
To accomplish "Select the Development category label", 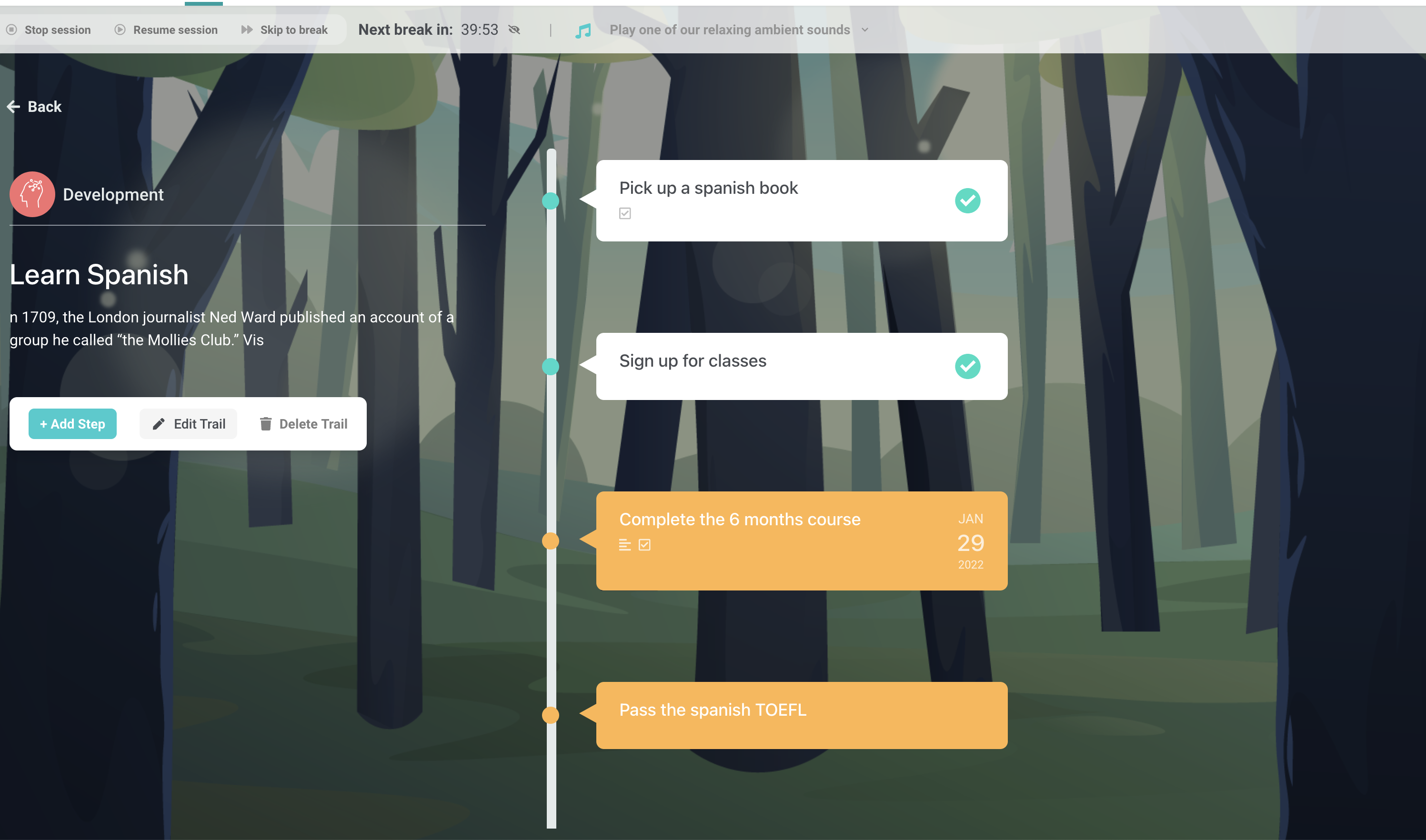I will tap(113, 195).
